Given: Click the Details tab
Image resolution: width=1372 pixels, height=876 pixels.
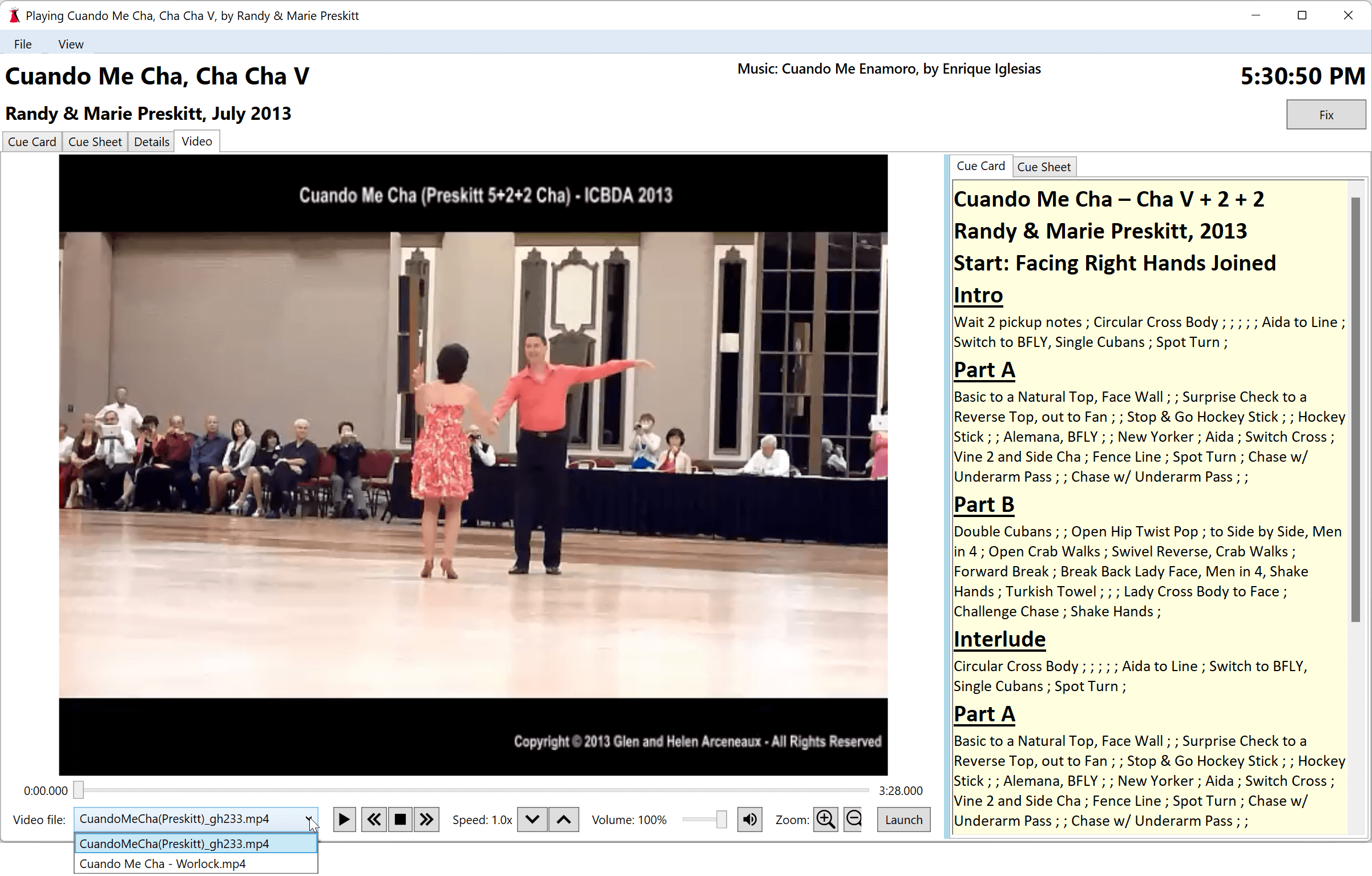Looking at the screenshot, I should 151,141.
